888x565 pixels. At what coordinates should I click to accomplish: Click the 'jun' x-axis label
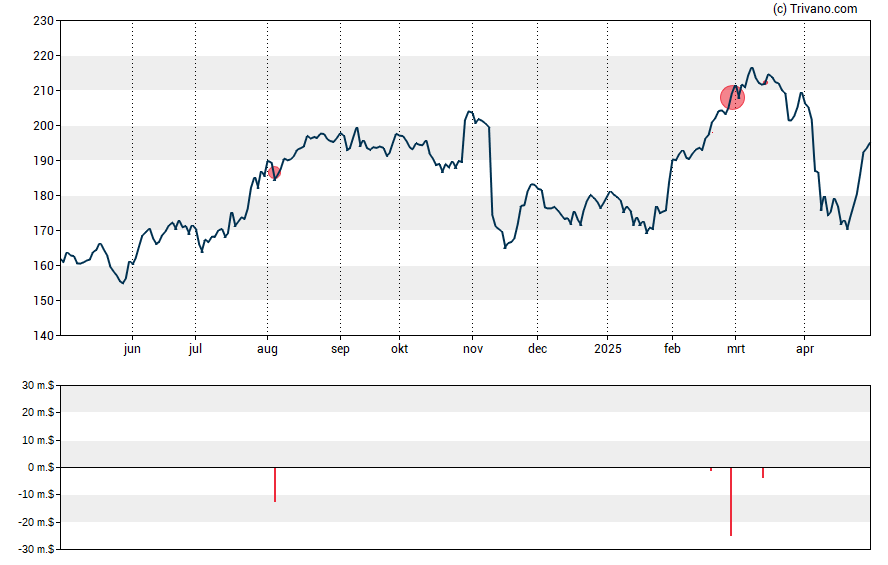(132, 349)
